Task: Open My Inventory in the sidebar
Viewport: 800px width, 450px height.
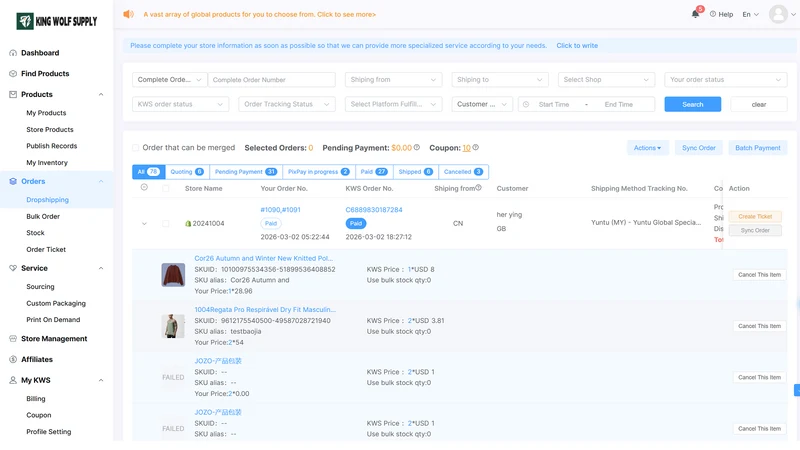Action: 47,163
